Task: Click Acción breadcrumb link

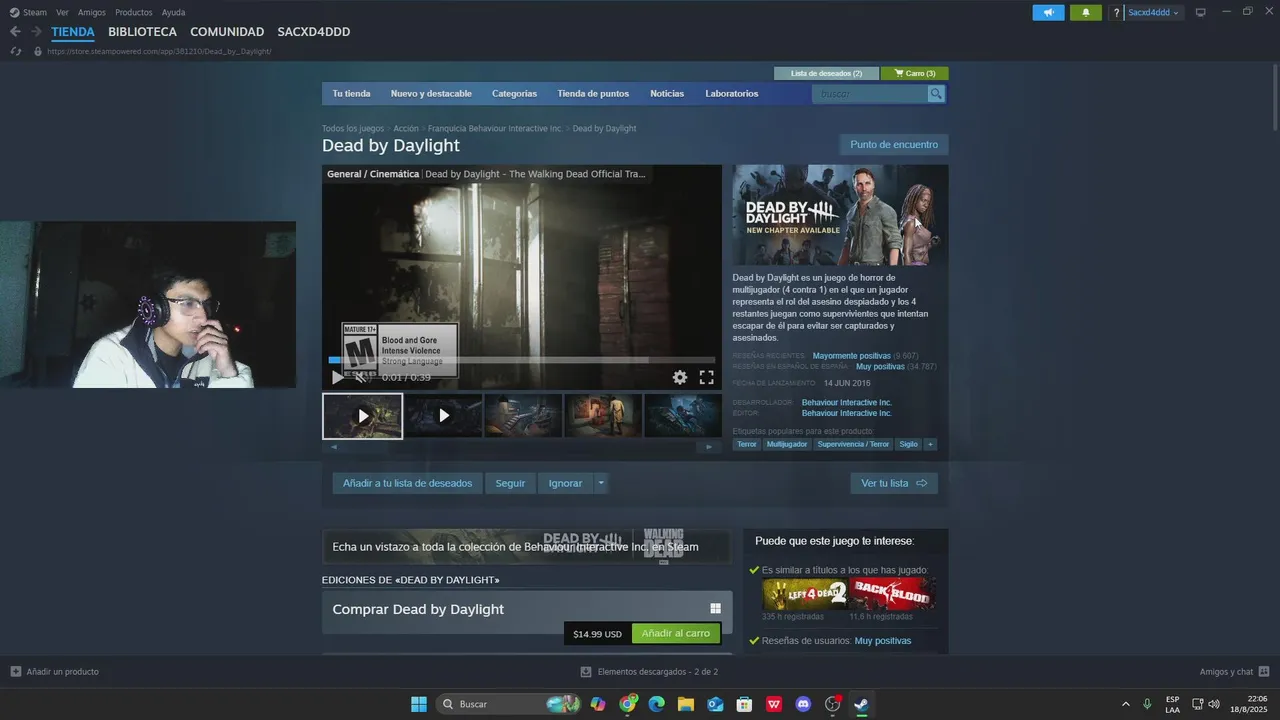Action: (x=406, y=129)
